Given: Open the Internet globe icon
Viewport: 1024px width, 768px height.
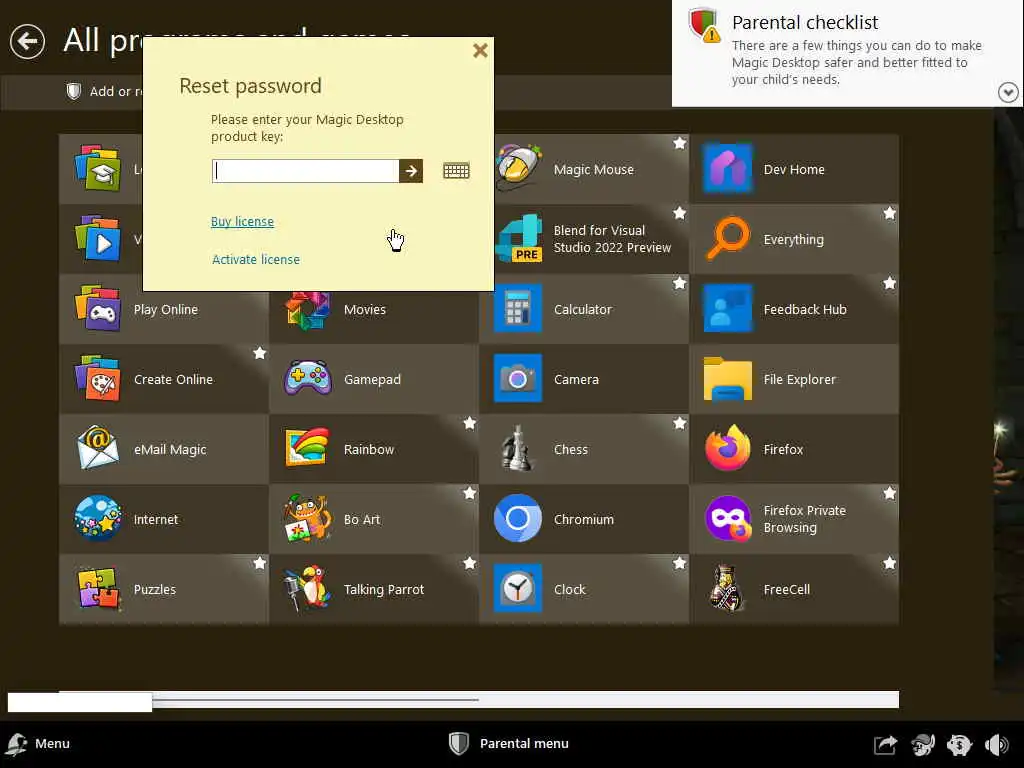Looking at the screenshot, I should click(98, 519).
